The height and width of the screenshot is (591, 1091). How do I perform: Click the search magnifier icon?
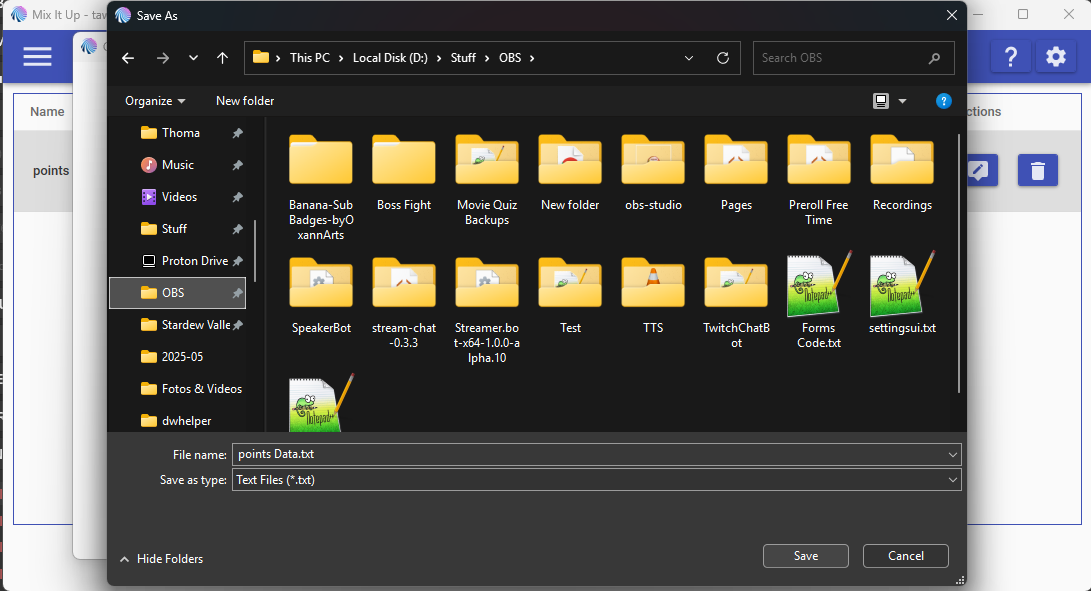click(934, 58)
